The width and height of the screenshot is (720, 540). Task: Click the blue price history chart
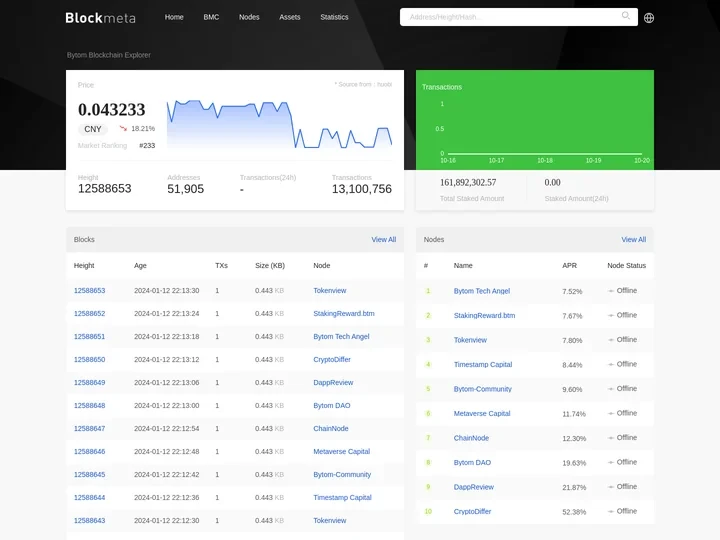click(279, 124)
